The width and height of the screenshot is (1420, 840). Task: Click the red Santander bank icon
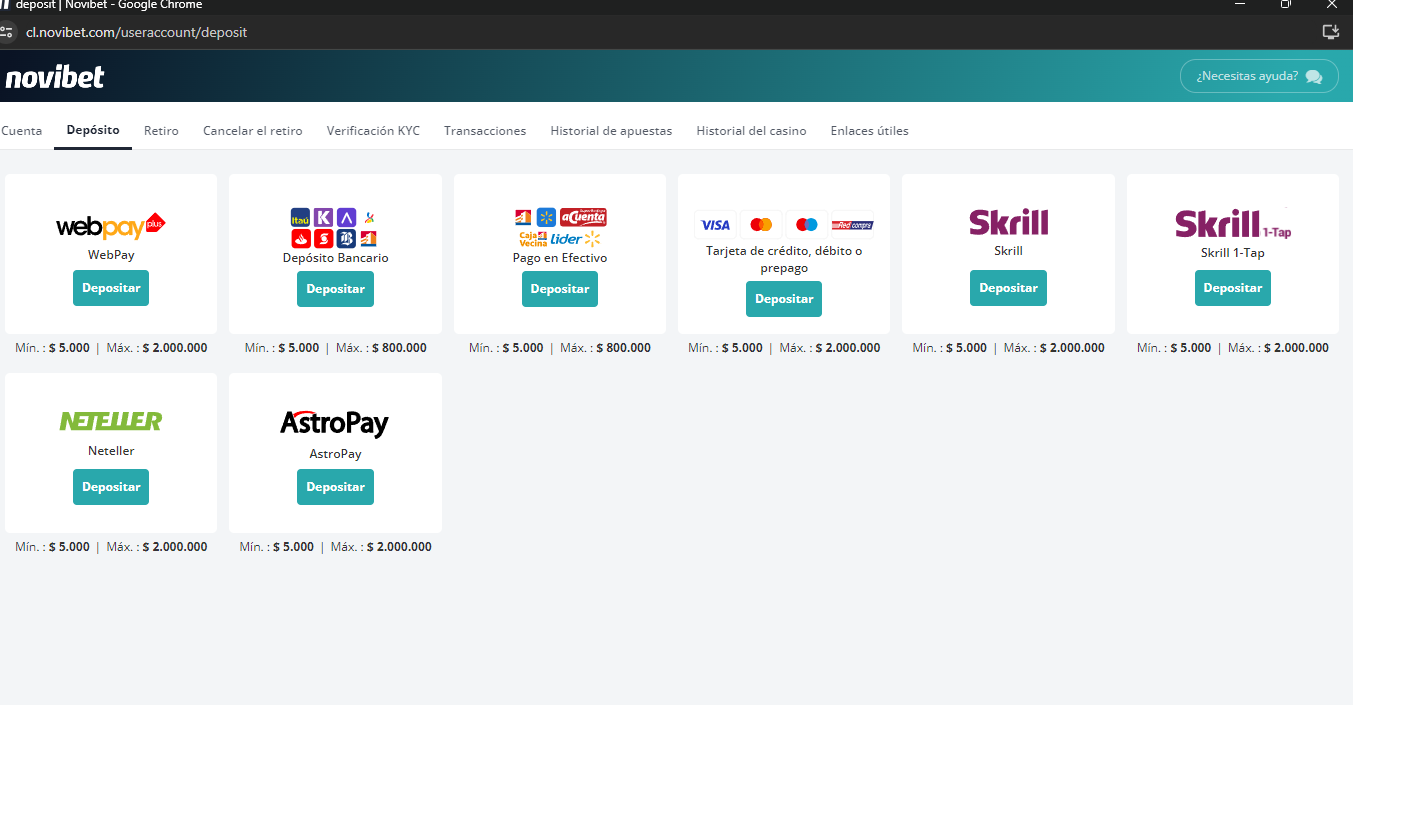point(300,239)
